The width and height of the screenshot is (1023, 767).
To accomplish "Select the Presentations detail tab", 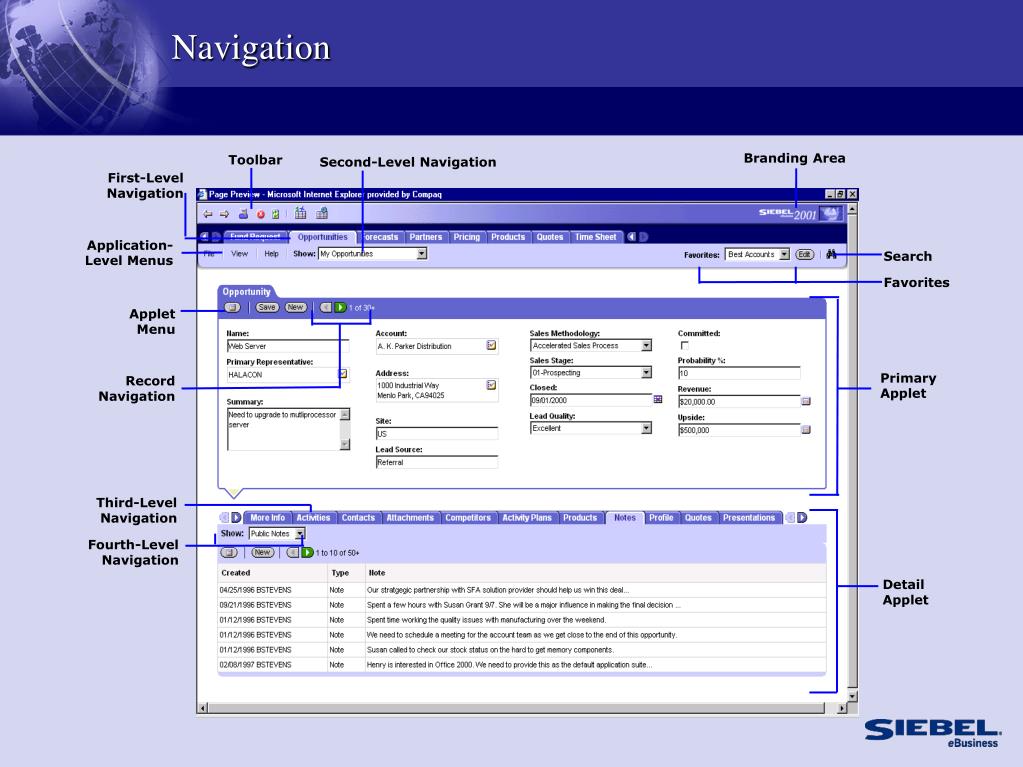I will [748, 518].
